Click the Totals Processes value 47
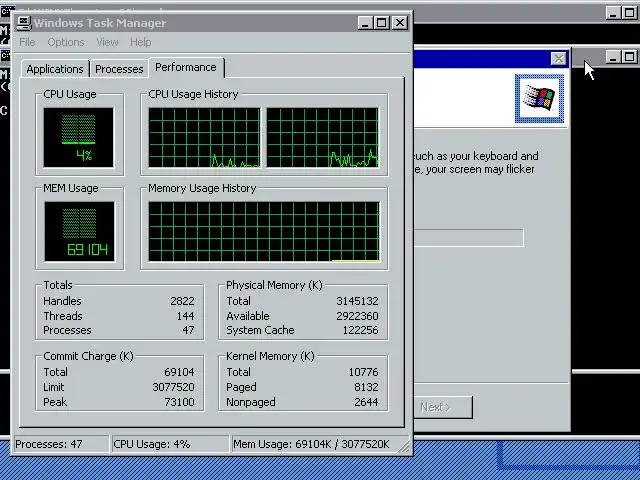The height and width of the screenshot is (480, 640). point(188,330)
